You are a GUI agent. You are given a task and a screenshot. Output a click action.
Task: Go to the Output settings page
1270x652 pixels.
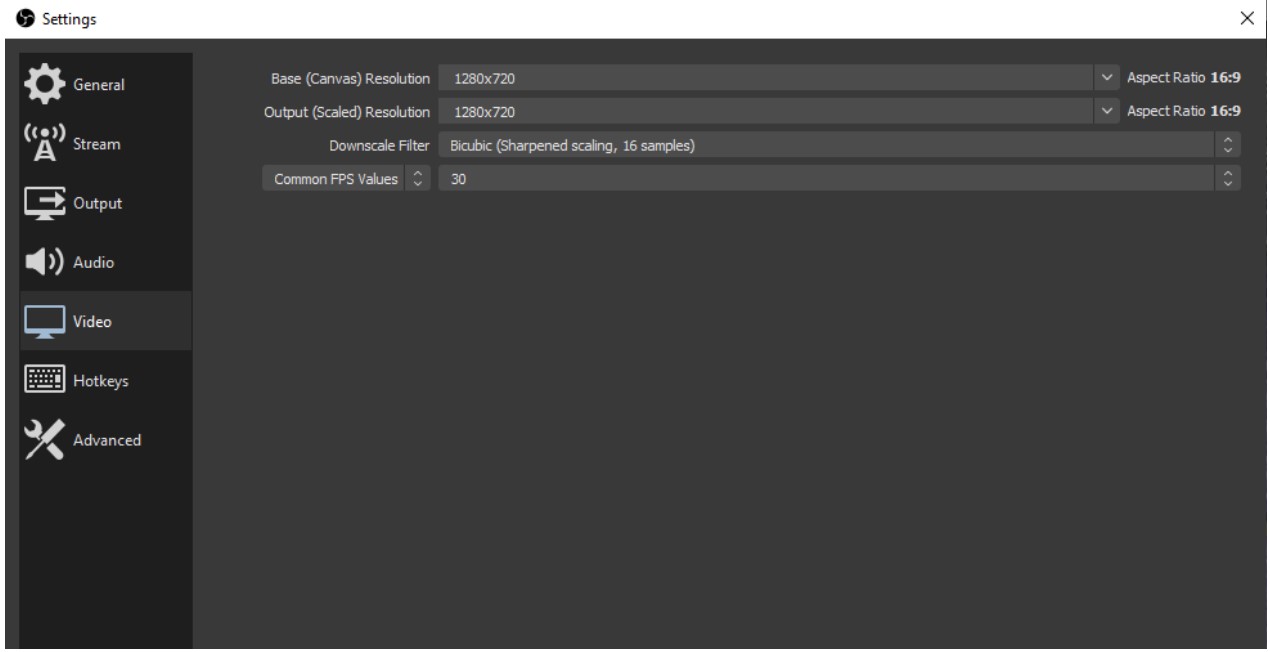click(x=106, y=203)
